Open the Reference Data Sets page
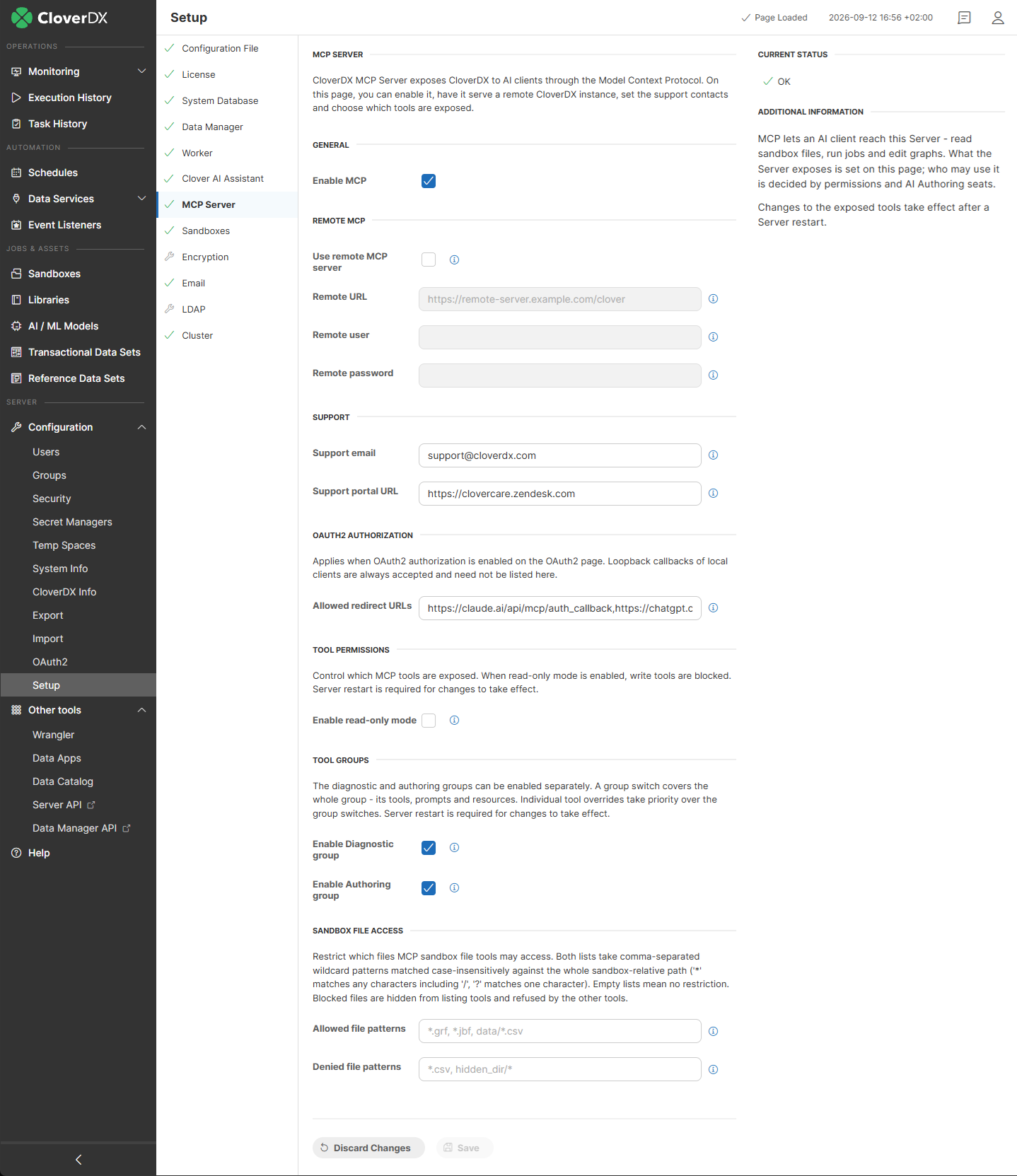The height and width of the screenshot is (1176, 1017). 78,378
